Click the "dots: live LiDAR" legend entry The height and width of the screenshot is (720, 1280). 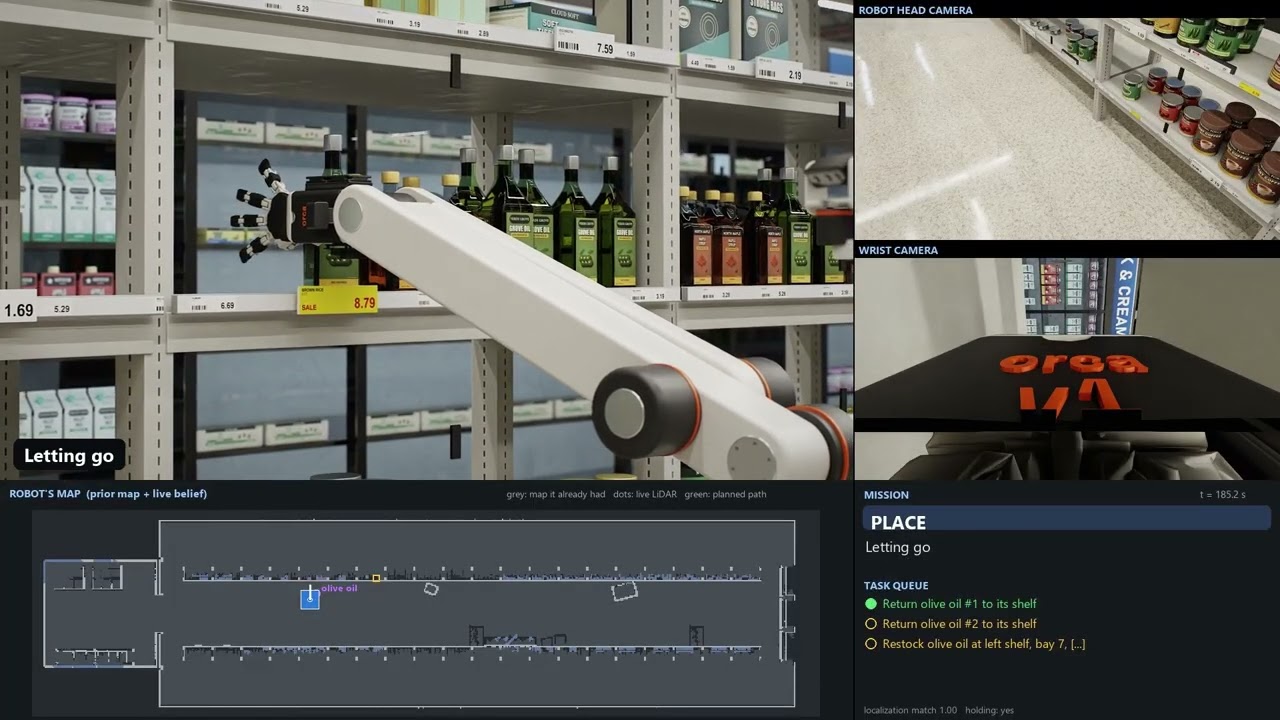pyautogui.click(x=640, y=494)
